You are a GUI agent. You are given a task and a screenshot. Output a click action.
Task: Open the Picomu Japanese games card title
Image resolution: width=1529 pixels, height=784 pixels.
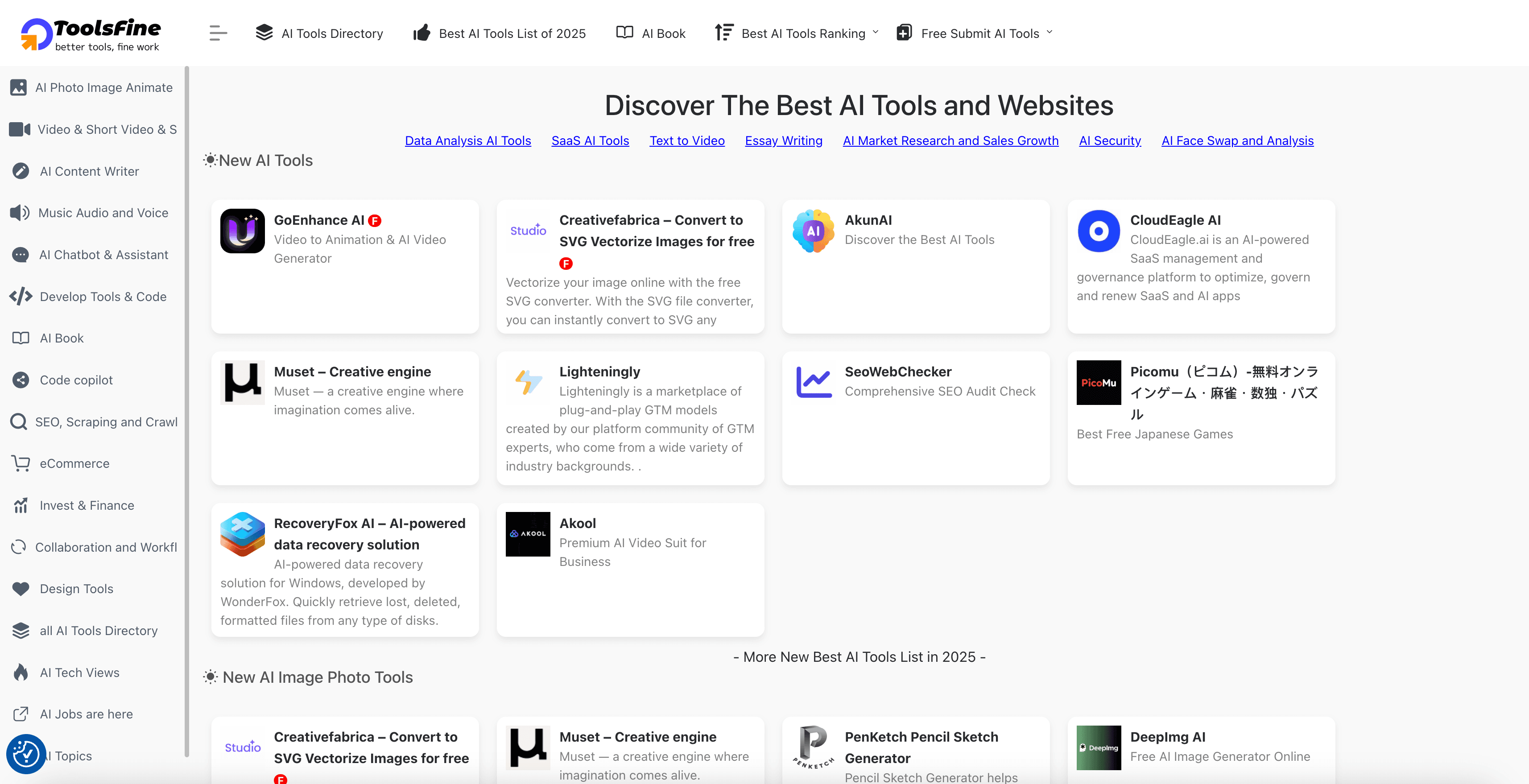pos(1224,393)
